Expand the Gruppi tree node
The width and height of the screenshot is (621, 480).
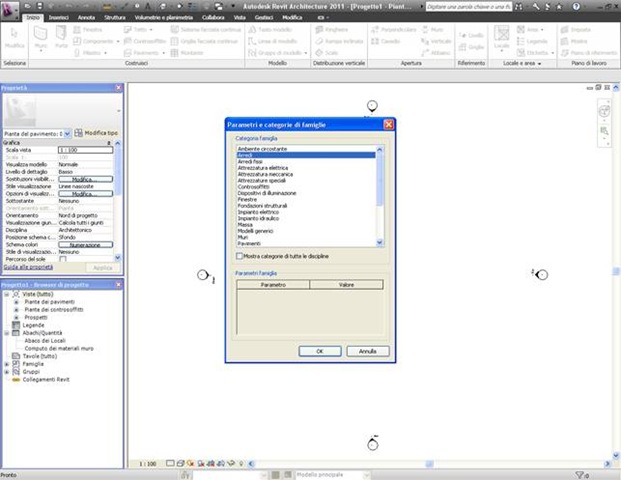(x=7, y=372)
